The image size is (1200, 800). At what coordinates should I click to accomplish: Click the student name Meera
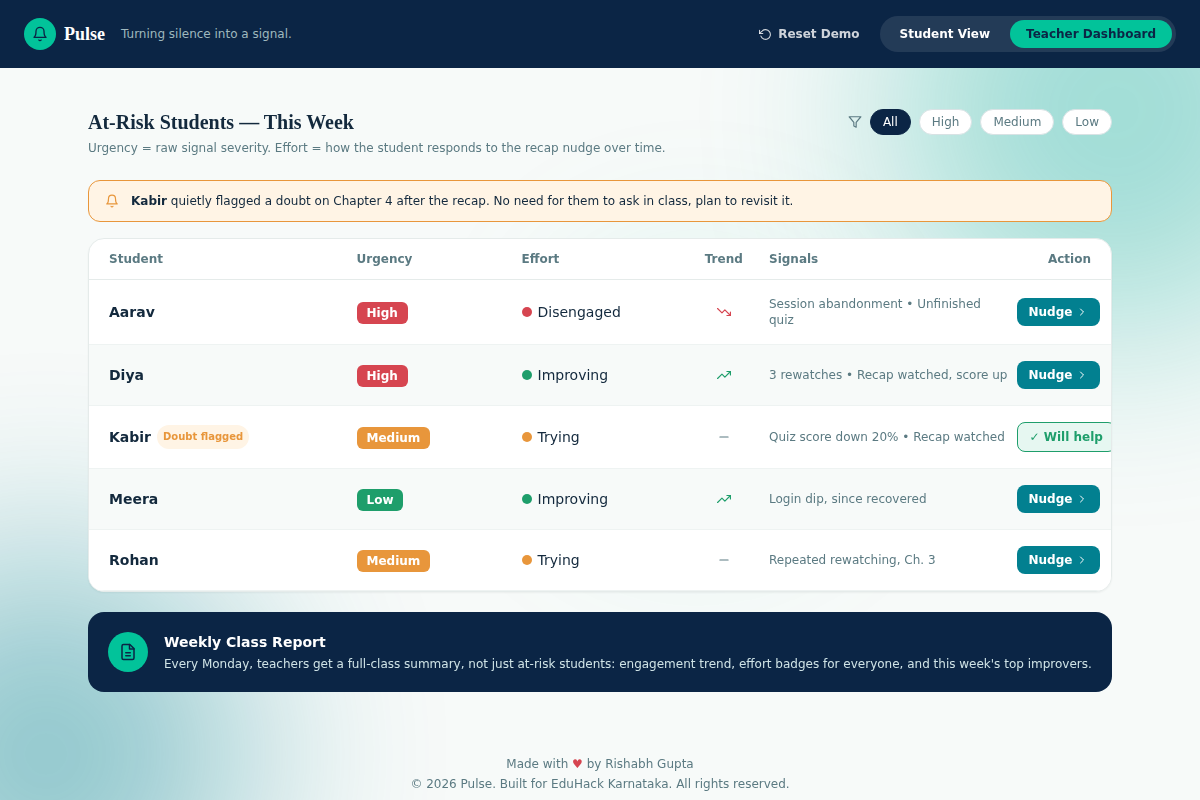133,499
